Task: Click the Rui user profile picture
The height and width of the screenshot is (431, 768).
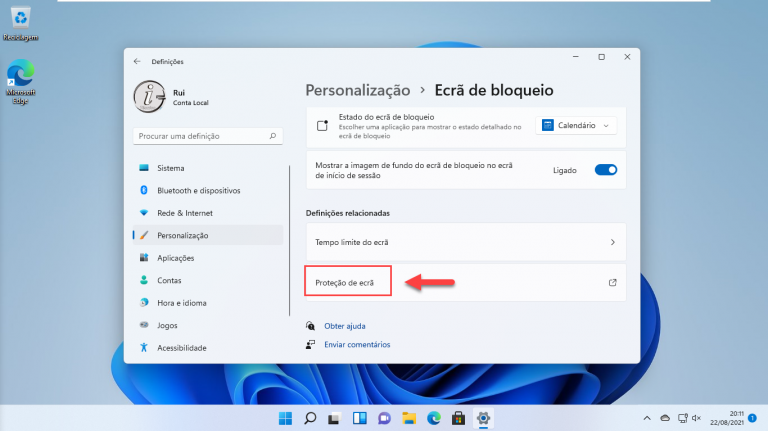Action: tap(149, 97)
